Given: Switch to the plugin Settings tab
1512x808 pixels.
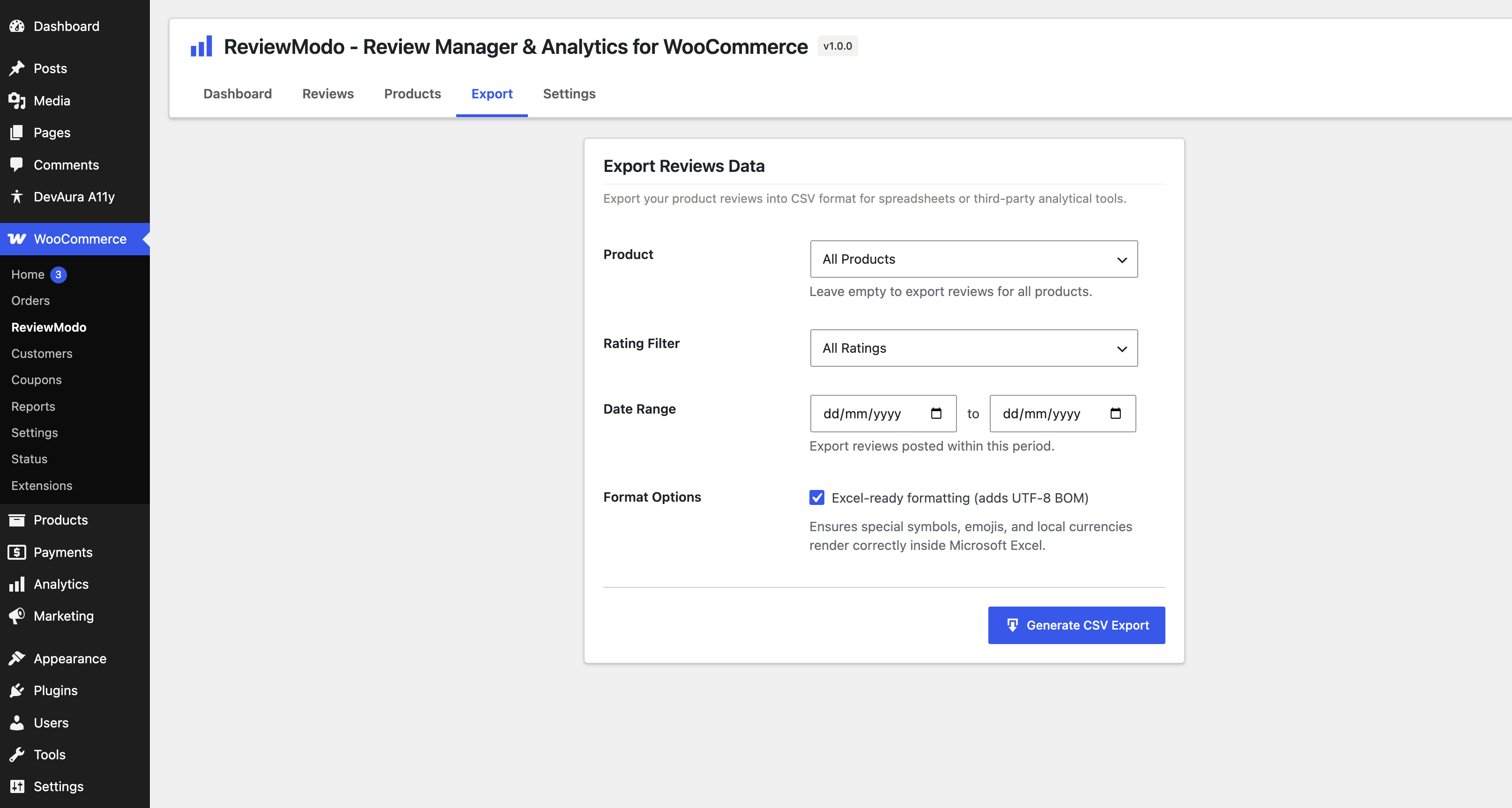Looking at the screenshot, I should pos(570,94).
